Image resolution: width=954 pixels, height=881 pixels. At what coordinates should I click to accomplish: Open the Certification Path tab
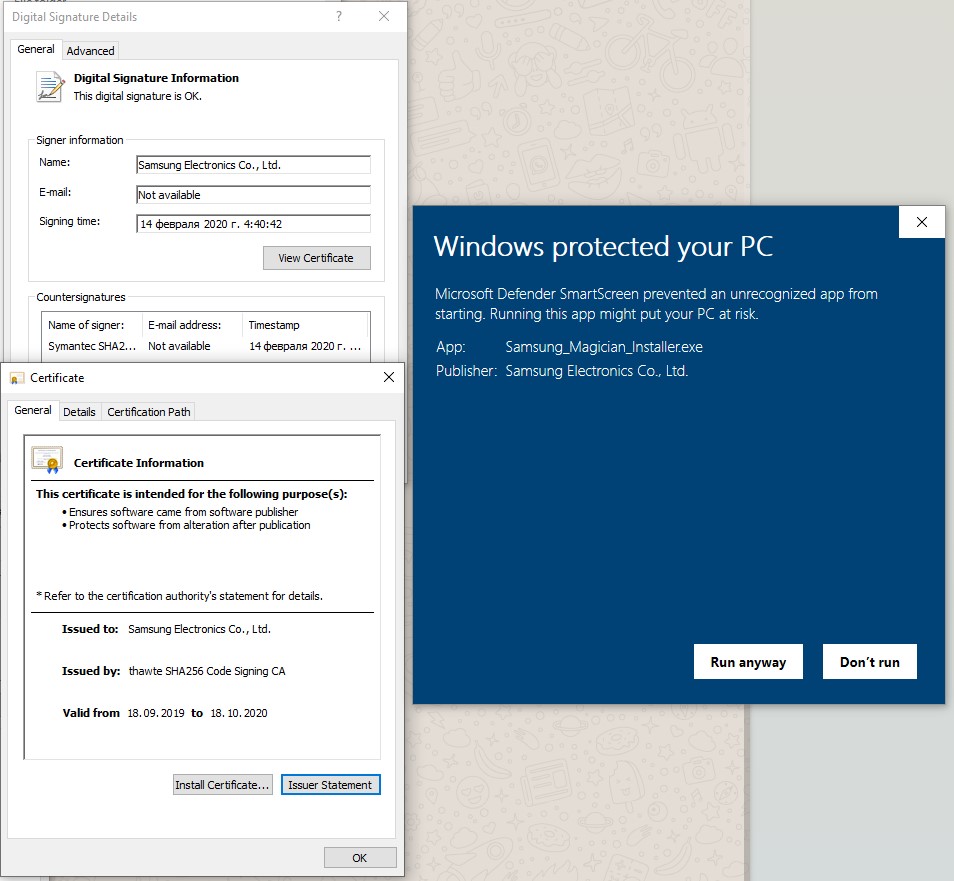(x=148, y=411)
